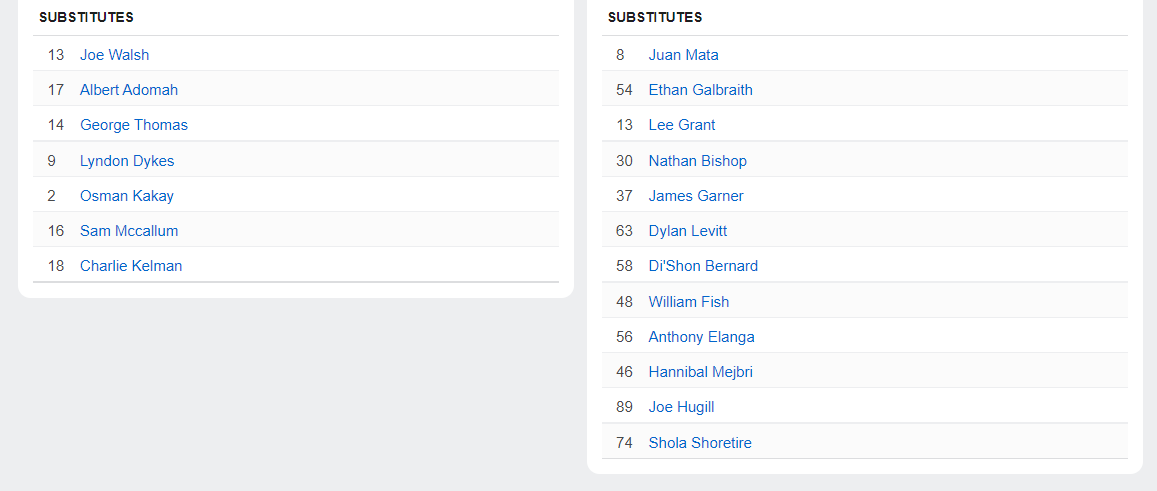Open Lyndon Dykes profile link
Viewport: 1157px width, 491px height.
[127, 161]
